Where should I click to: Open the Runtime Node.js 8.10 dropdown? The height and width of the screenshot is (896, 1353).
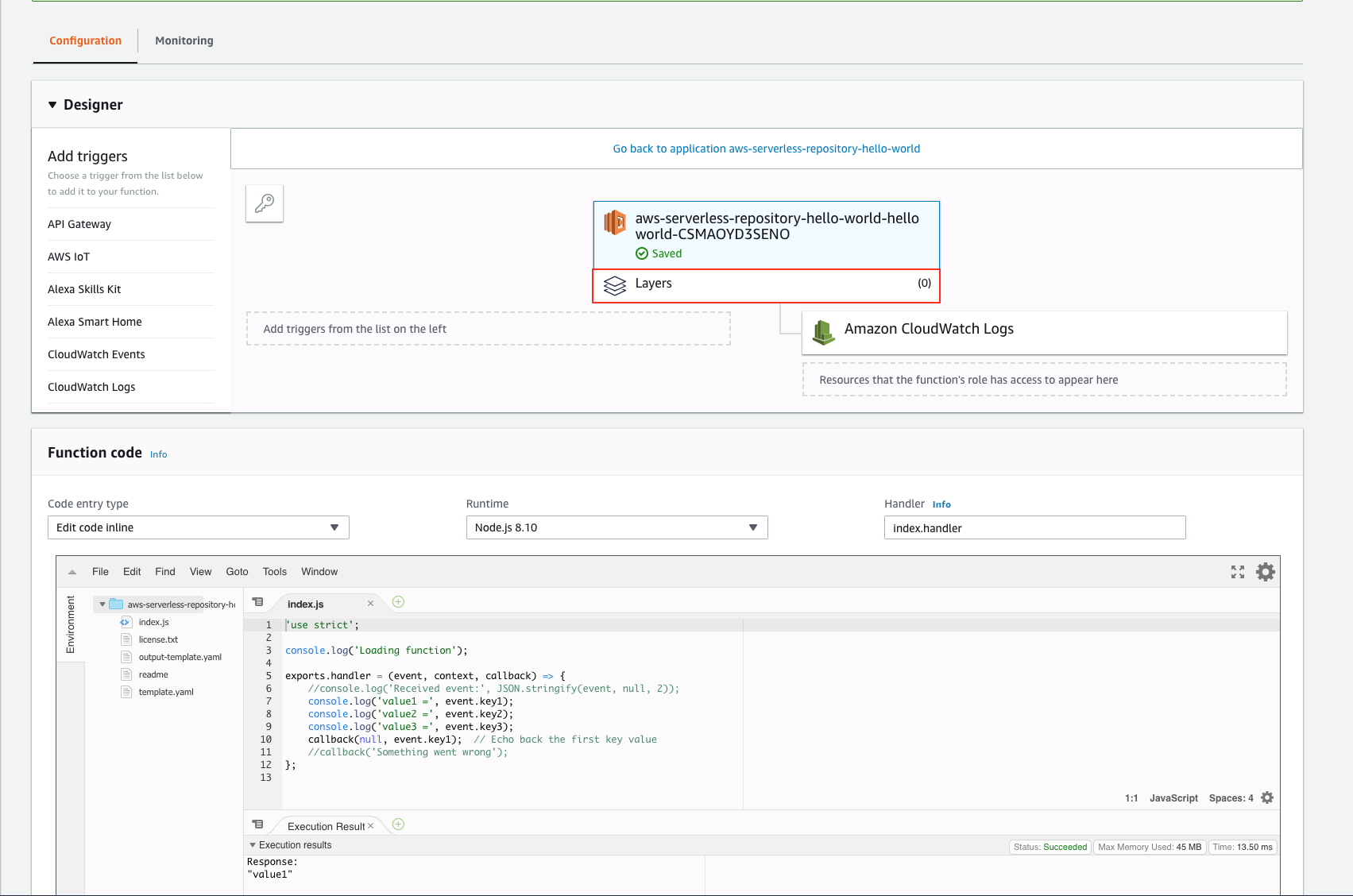[x=617, y=527]
